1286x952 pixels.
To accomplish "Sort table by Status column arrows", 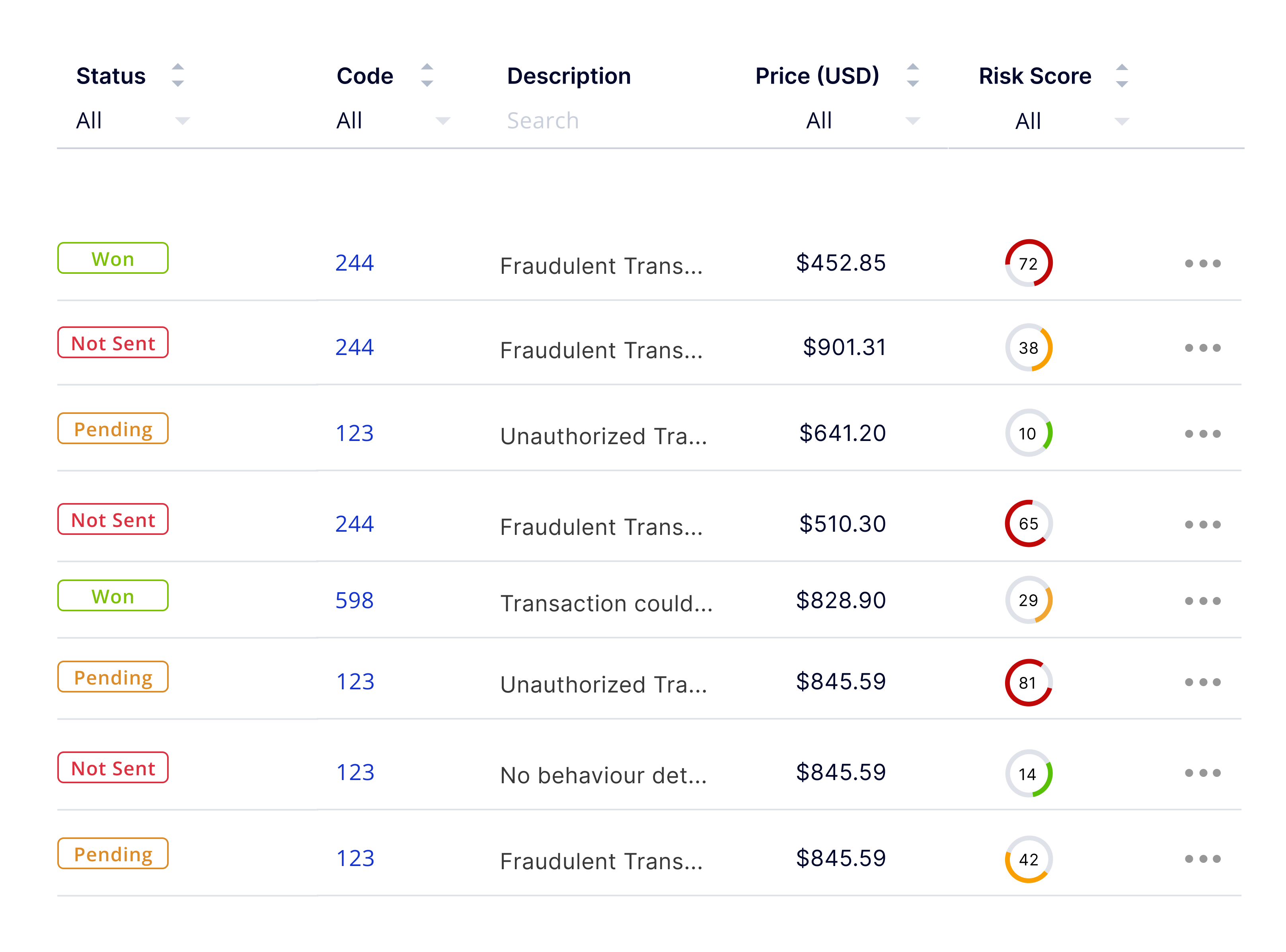I will pyautogui.click(x=178, y=76).
